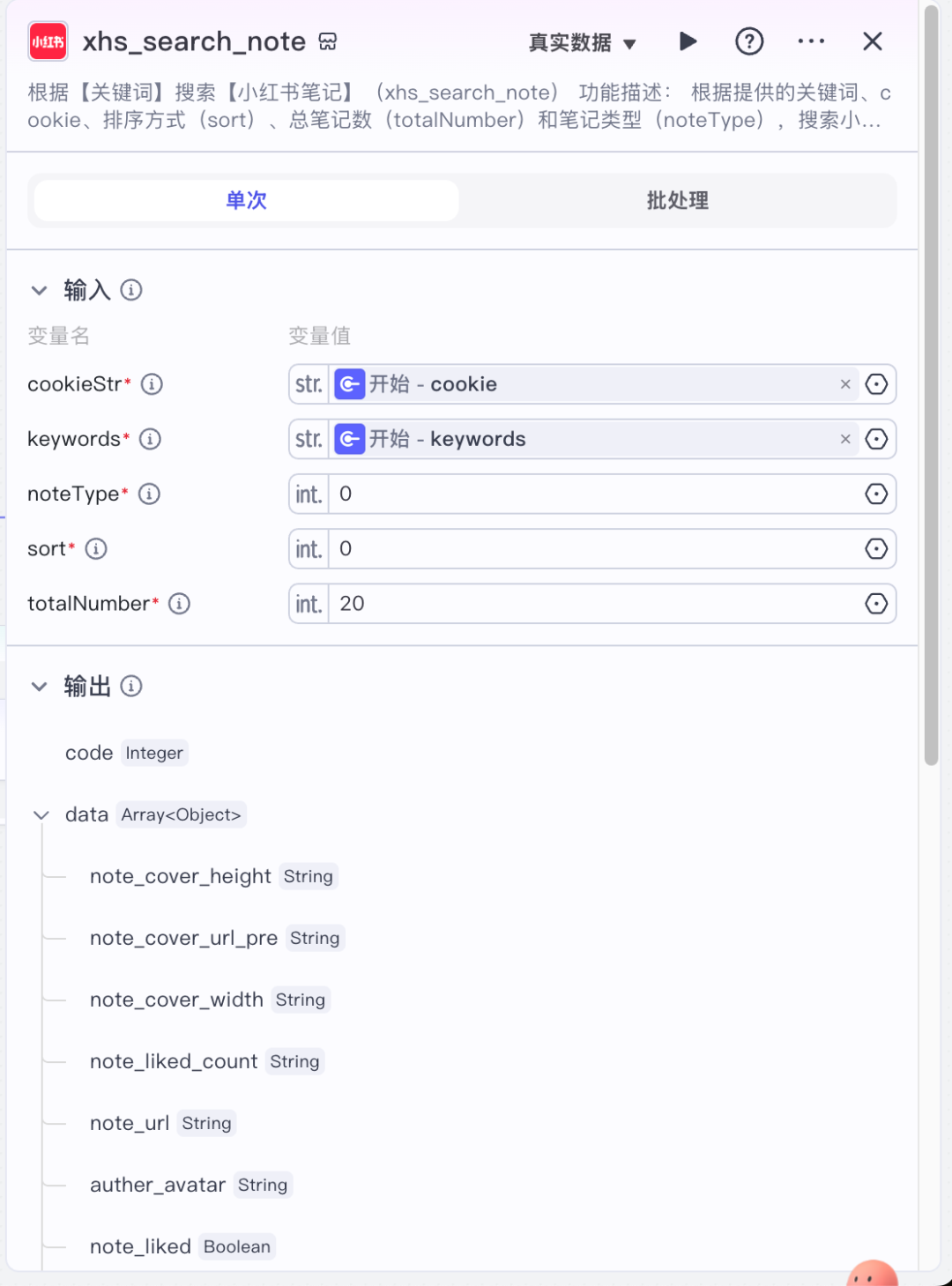Collapse the data Array<Object> node
This screenshot has width=952, height=1286.
click(x=41, y=815)
